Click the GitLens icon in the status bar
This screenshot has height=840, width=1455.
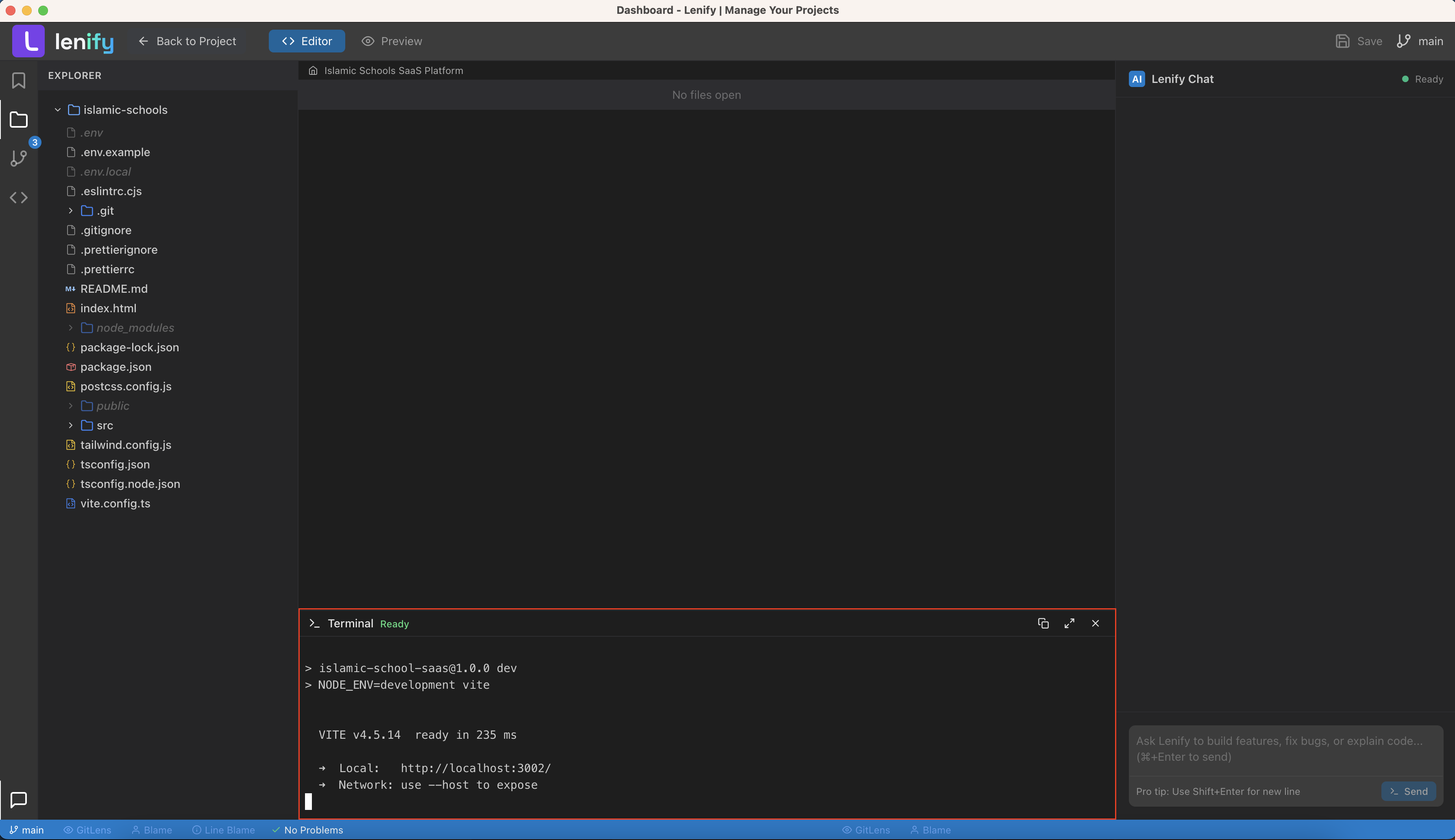(87, 829)
